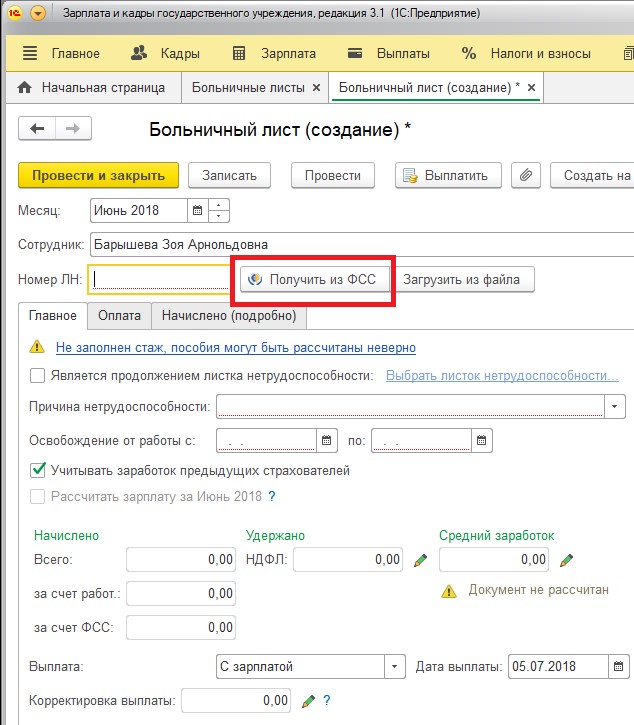Viewport: 634px width, 725px height.
Task: Open the Зарплата menu
Action: pos(273,53)
